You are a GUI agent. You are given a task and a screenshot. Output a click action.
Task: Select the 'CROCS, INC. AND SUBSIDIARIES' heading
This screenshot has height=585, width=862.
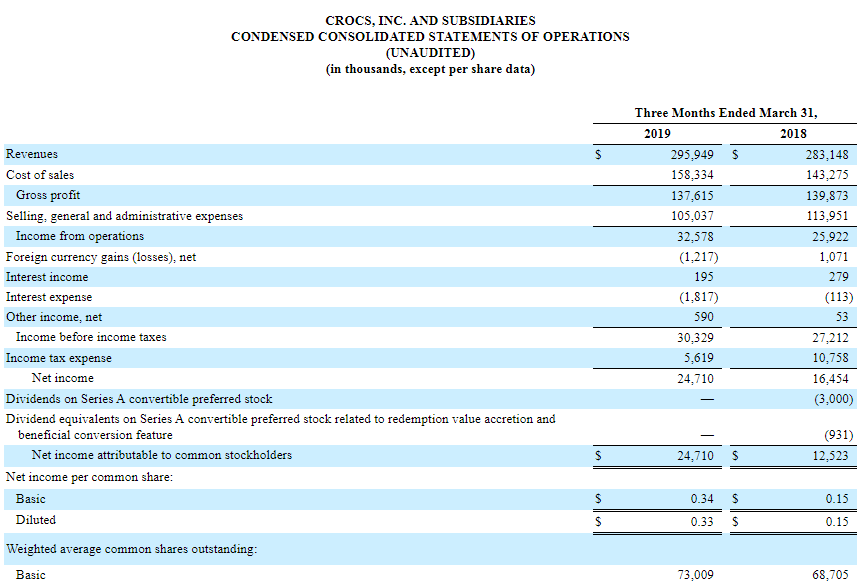coord(430,21)
